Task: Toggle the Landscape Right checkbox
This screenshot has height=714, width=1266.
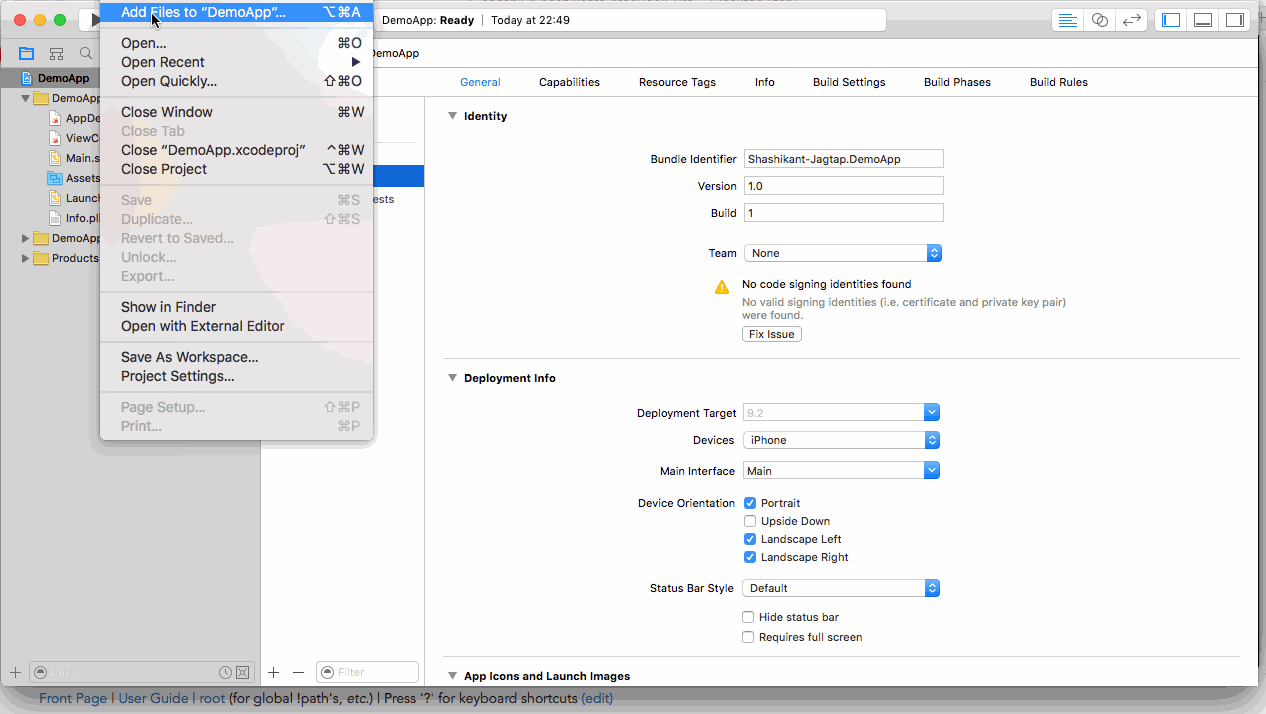Action: [x=750, y=557]
